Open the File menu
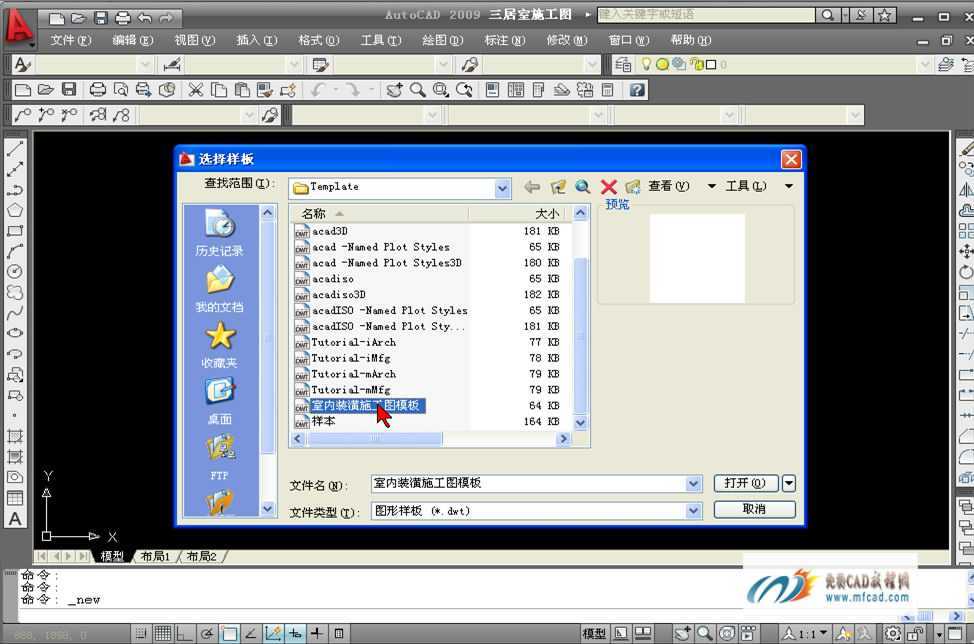 point(71,40)
